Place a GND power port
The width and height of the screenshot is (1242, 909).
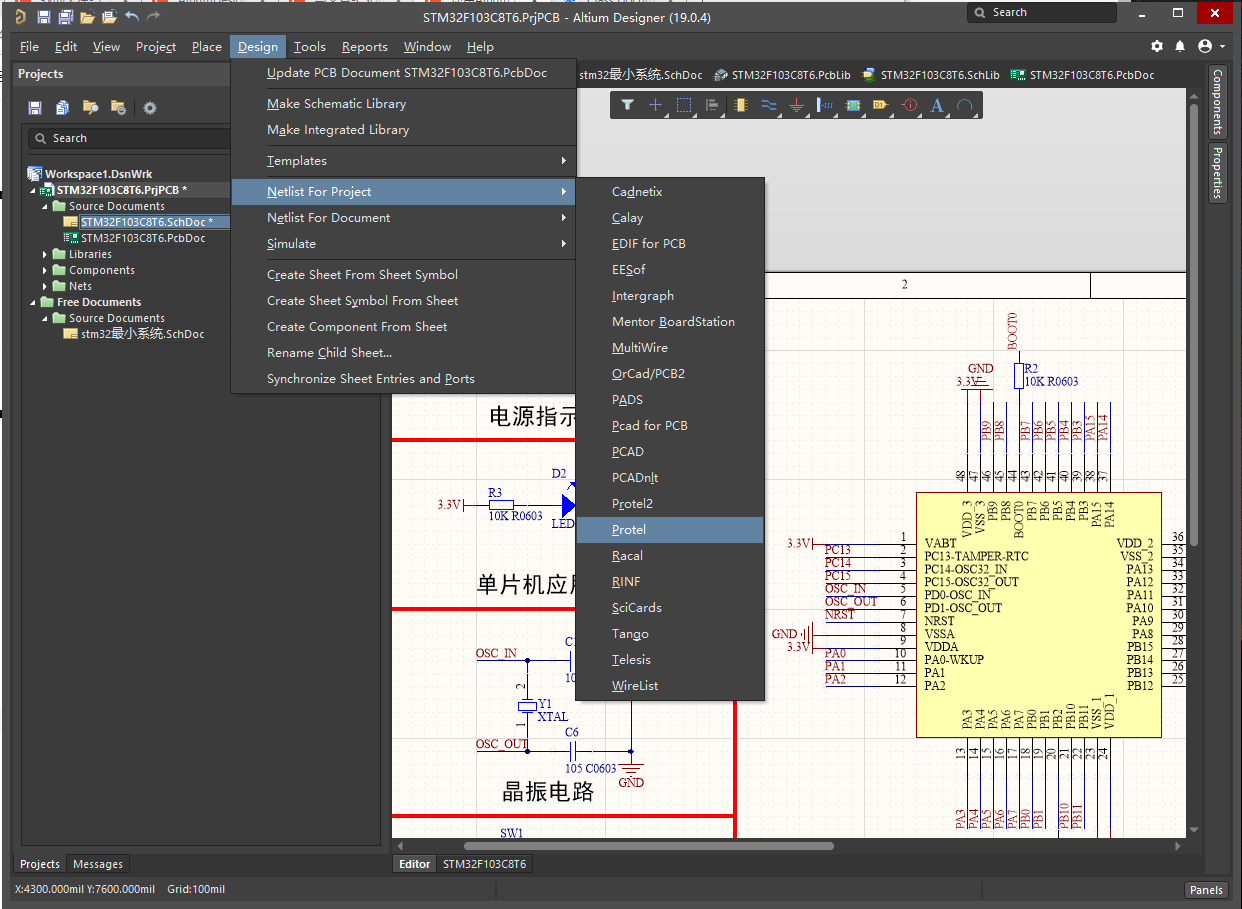796,105
